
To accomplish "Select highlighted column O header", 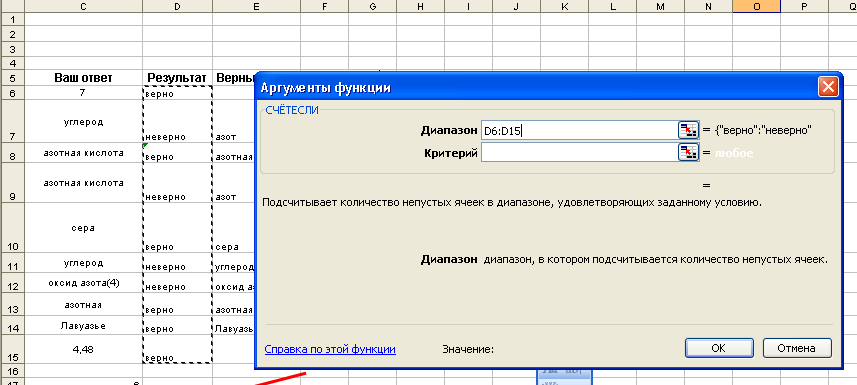I will click(756, 6).
